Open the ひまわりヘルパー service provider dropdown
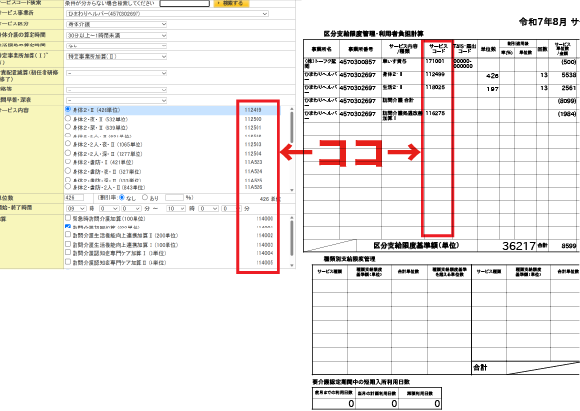Viewport: 580px width, 411px height. click(x=167, y=14)
